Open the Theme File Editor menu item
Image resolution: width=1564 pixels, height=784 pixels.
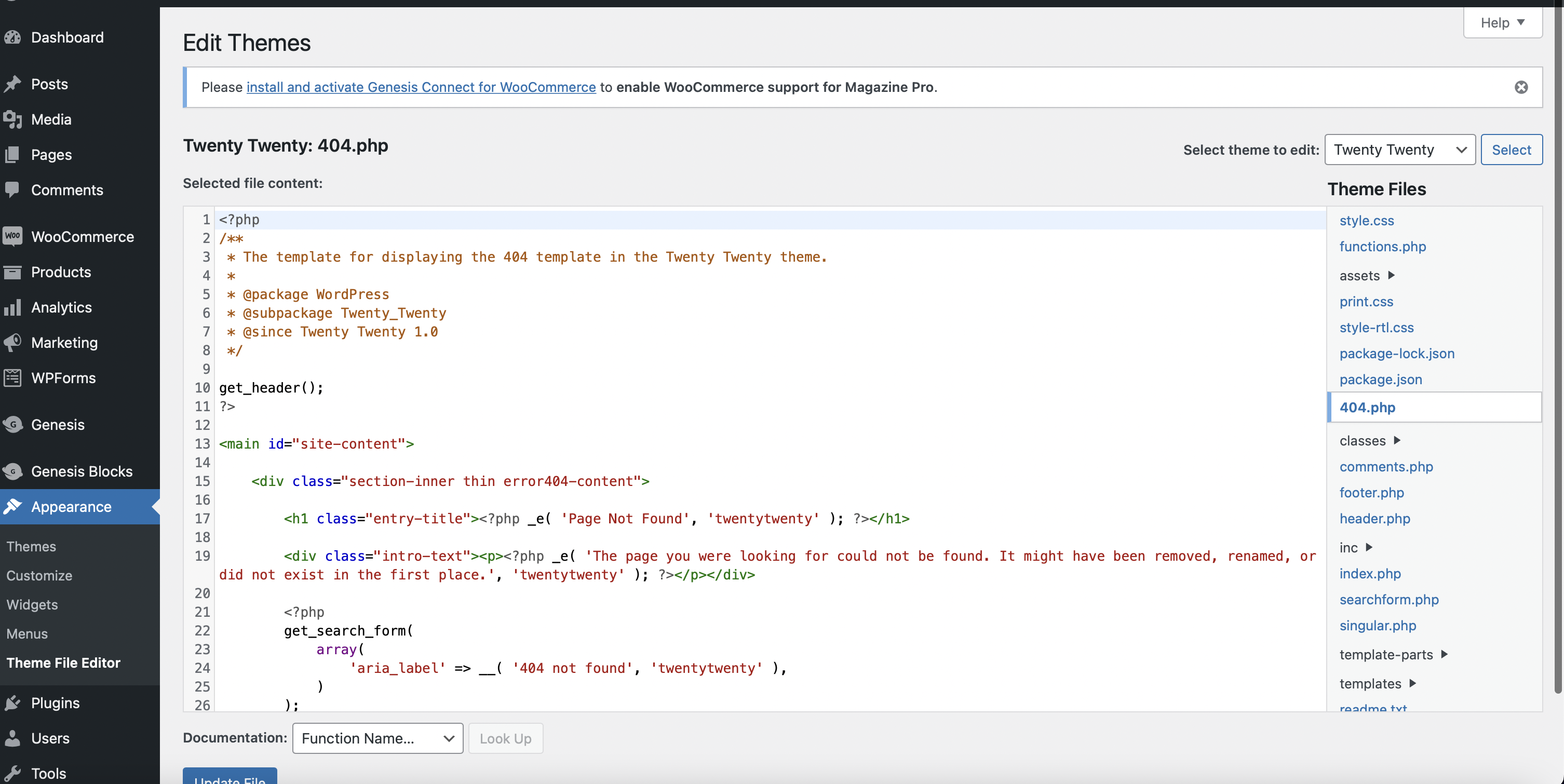63,662
